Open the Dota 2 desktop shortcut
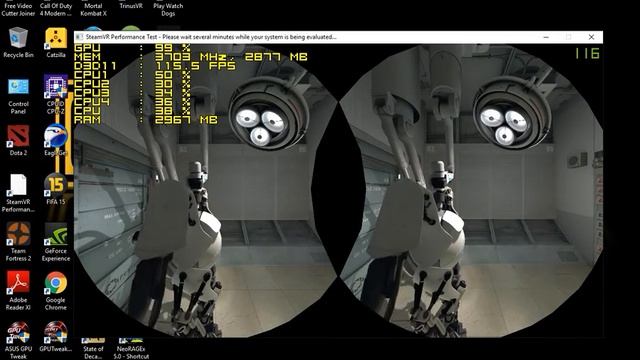This screenshot has height=360, width=640. 18,140
